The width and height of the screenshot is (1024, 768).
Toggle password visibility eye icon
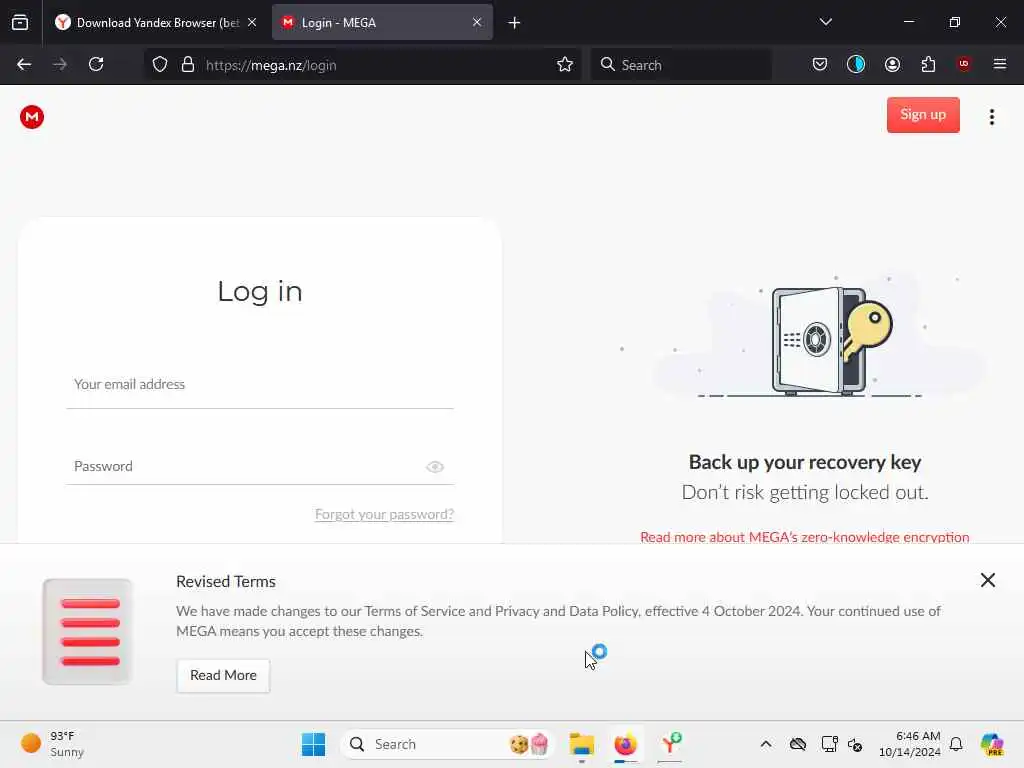tap(435, 467)
